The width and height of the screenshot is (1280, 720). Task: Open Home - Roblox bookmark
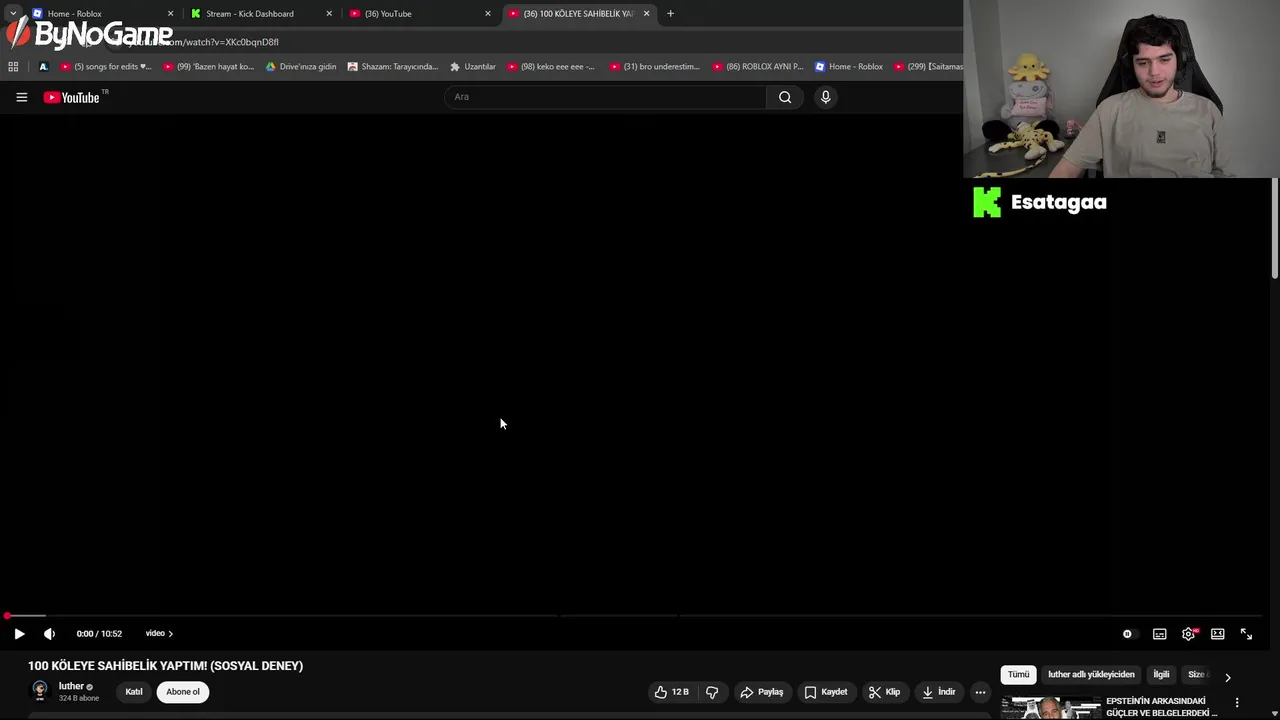[849, 67]
